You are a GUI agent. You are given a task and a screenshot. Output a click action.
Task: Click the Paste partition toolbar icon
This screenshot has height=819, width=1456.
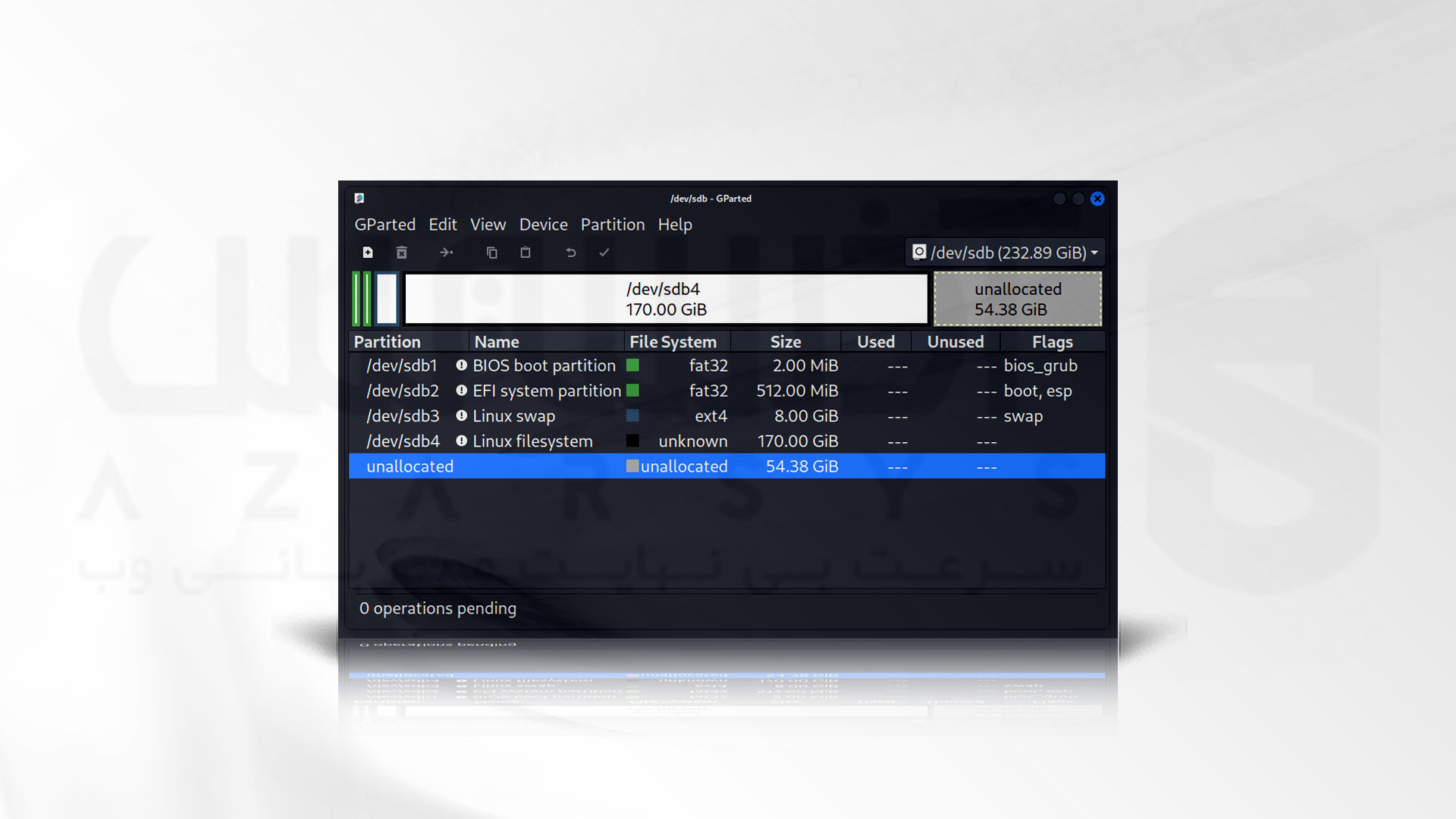point(526,253)
